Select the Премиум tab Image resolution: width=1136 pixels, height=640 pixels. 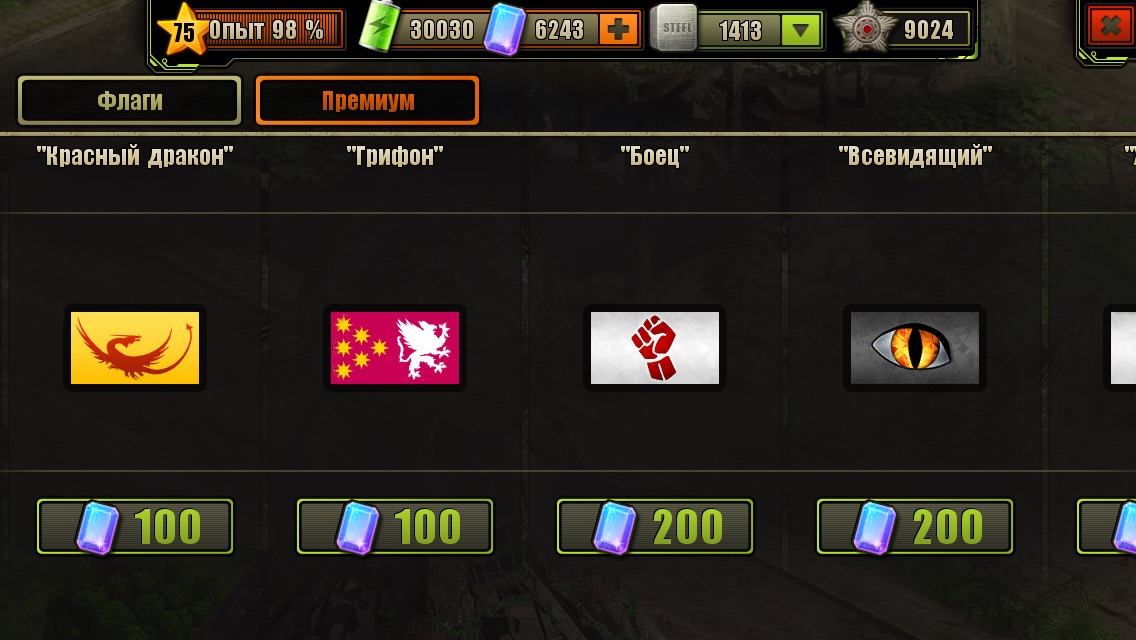click(x=367, y=101)
